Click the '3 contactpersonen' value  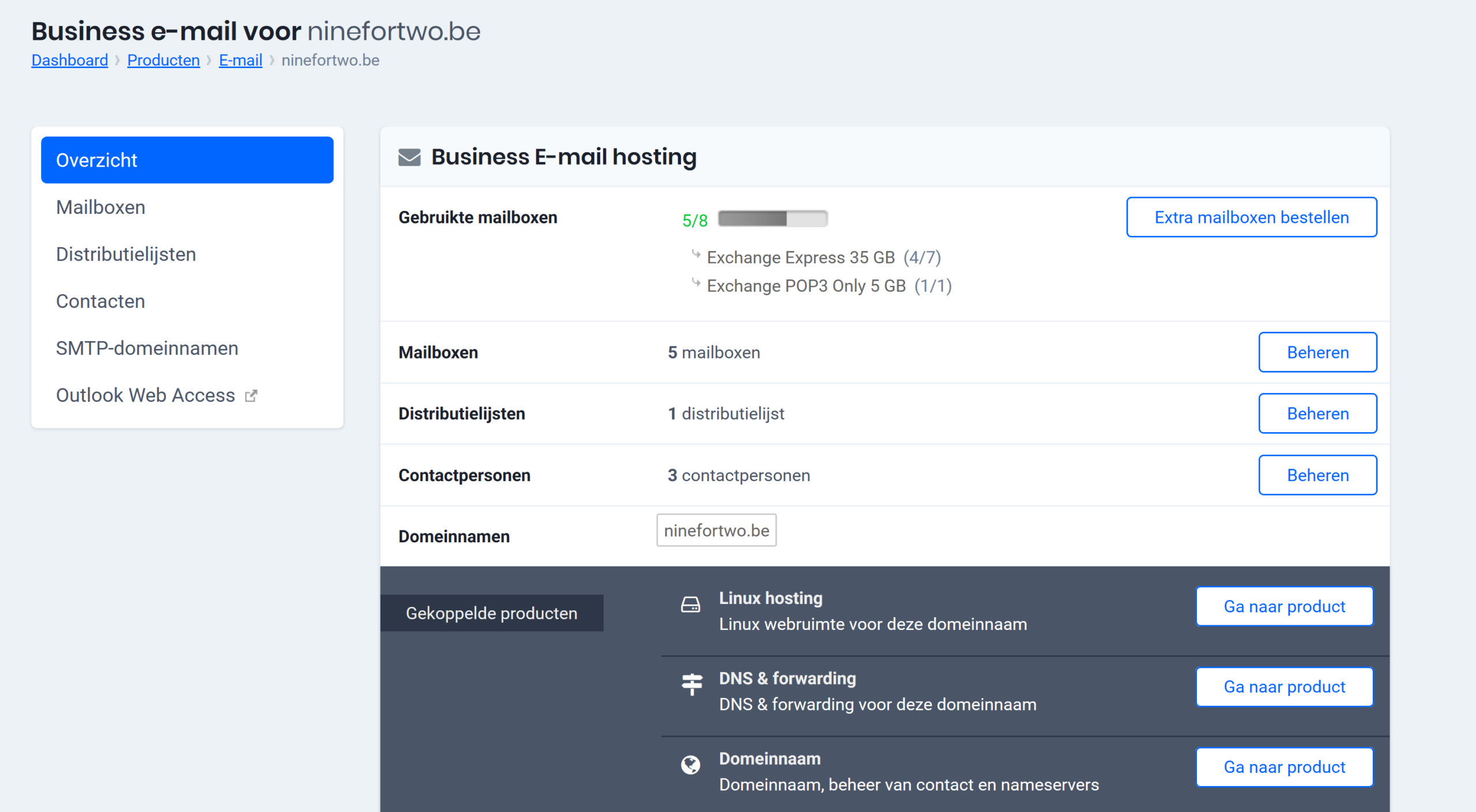point(739,475)
